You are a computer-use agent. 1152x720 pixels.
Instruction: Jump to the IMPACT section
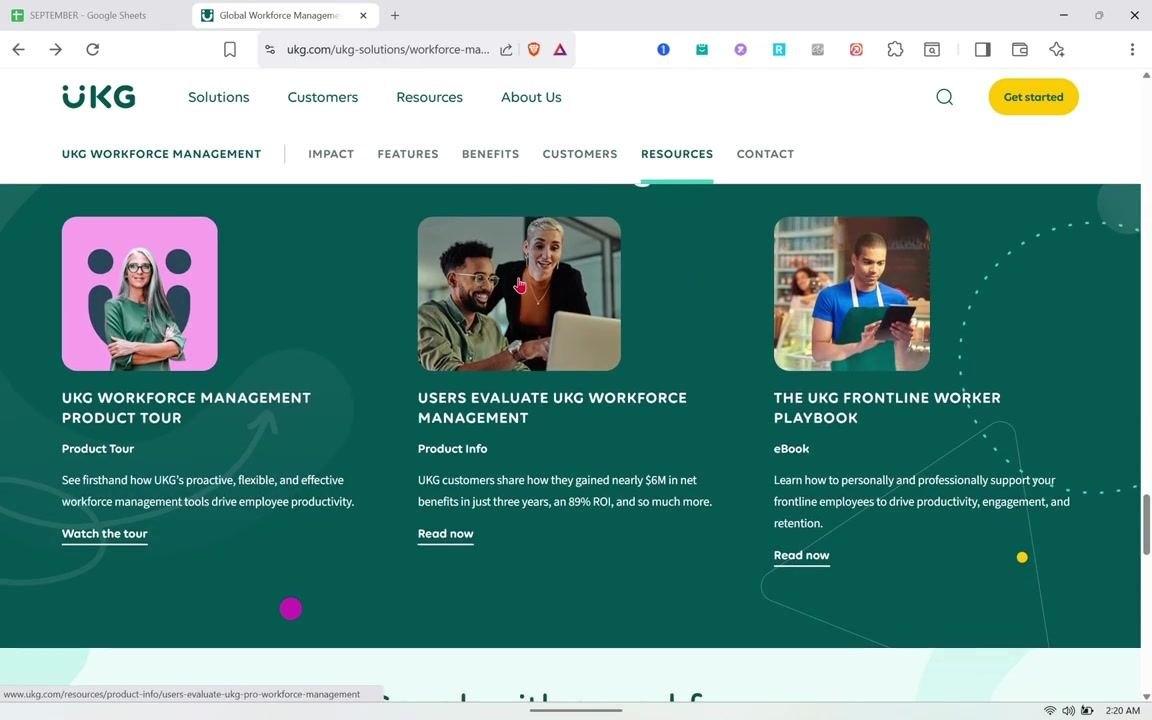click(331, 154)
